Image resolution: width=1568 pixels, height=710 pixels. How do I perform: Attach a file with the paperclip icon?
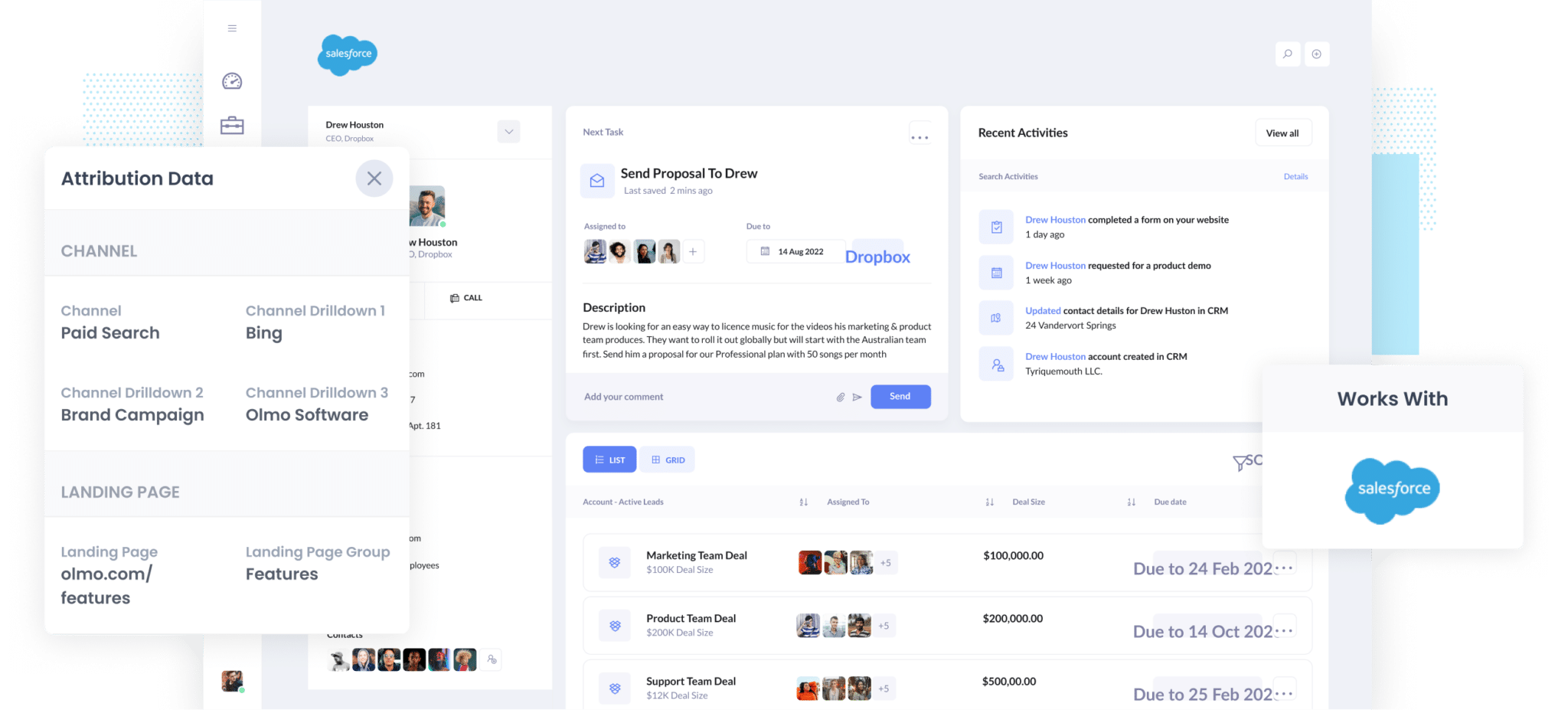tap(840, 397)
